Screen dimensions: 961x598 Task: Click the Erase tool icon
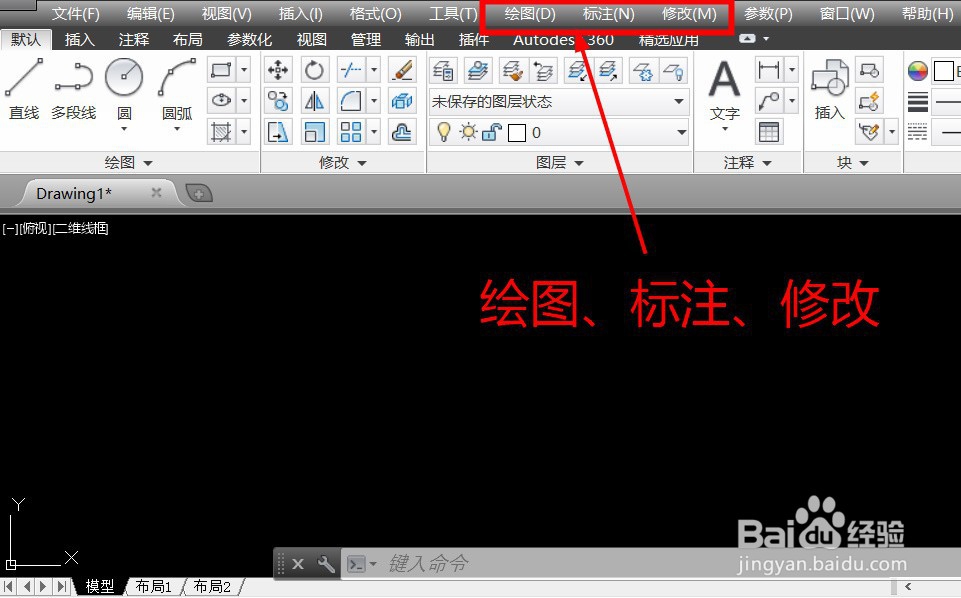tap(402, 70)
